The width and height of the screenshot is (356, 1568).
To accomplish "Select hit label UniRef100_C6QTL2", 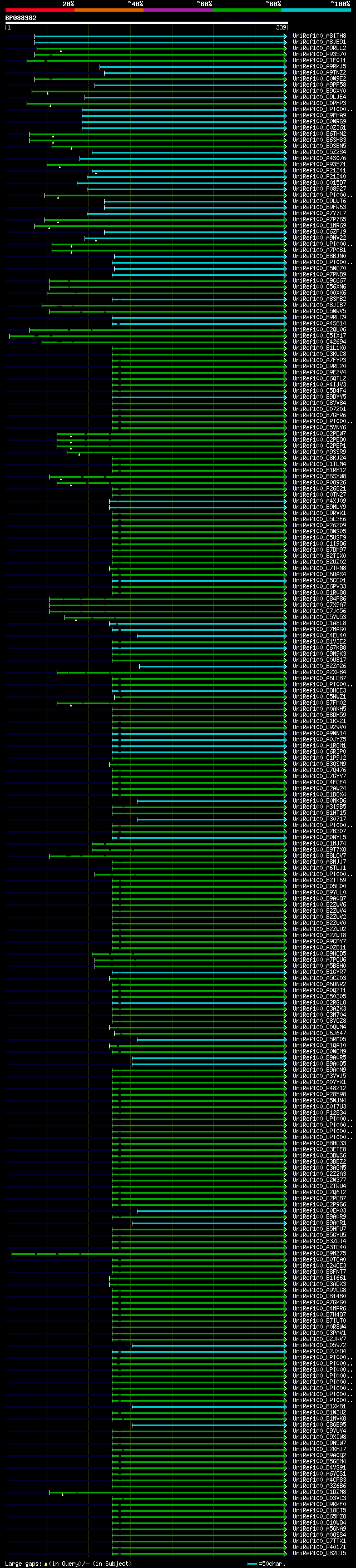I will click(x=319, y=379).
